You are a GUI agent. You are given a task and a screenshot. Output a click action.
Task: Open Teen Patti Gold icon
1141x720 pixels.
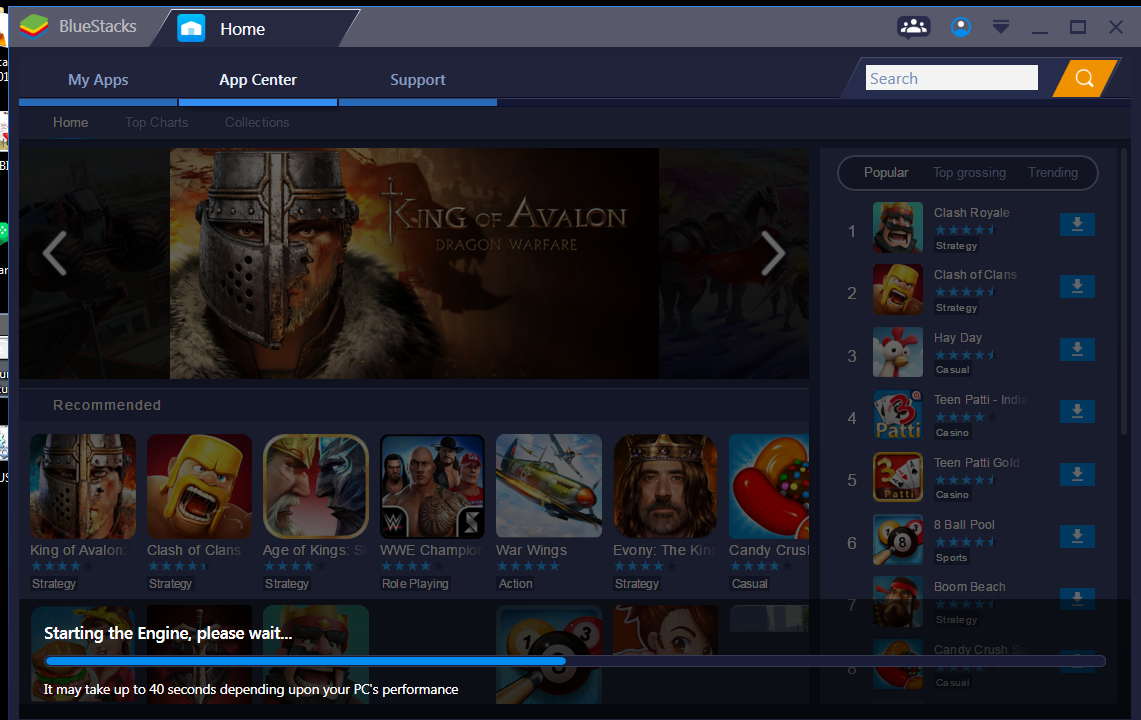pyautogui.click(x=898, y=477)
